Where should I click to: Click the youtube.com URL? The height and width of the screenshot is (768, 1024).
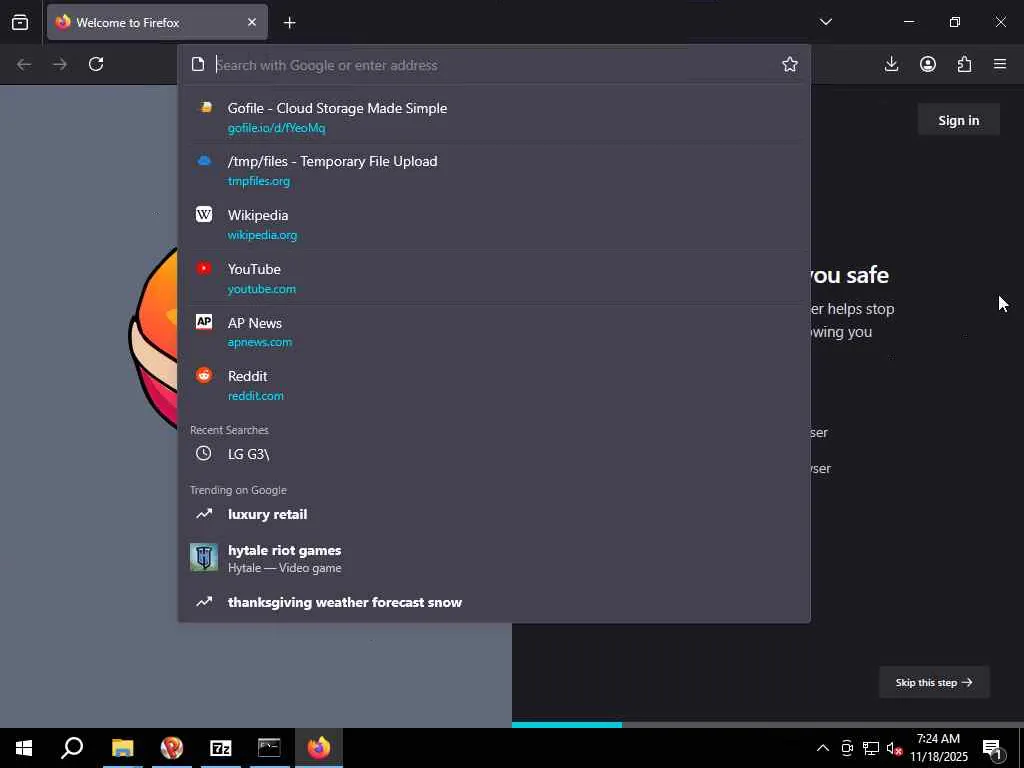click(261, 289)
